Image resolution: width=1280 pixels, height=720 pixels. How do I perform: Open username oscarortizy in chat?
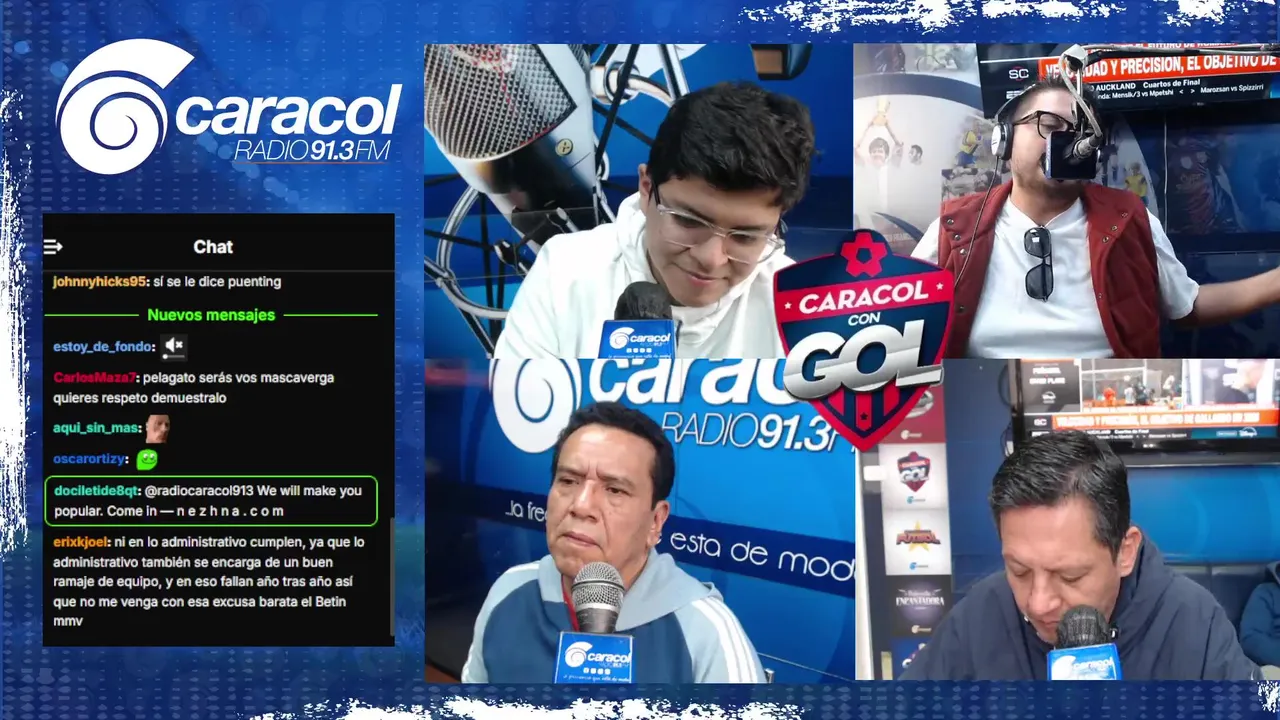[x=90, y=460]
